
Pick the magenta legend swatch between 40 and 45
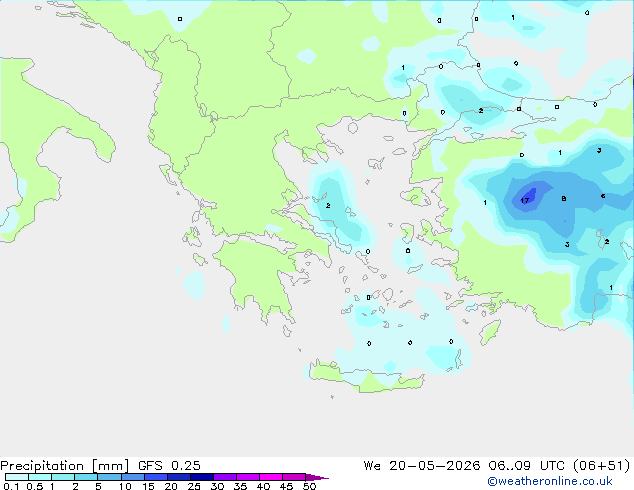(271, 477)
